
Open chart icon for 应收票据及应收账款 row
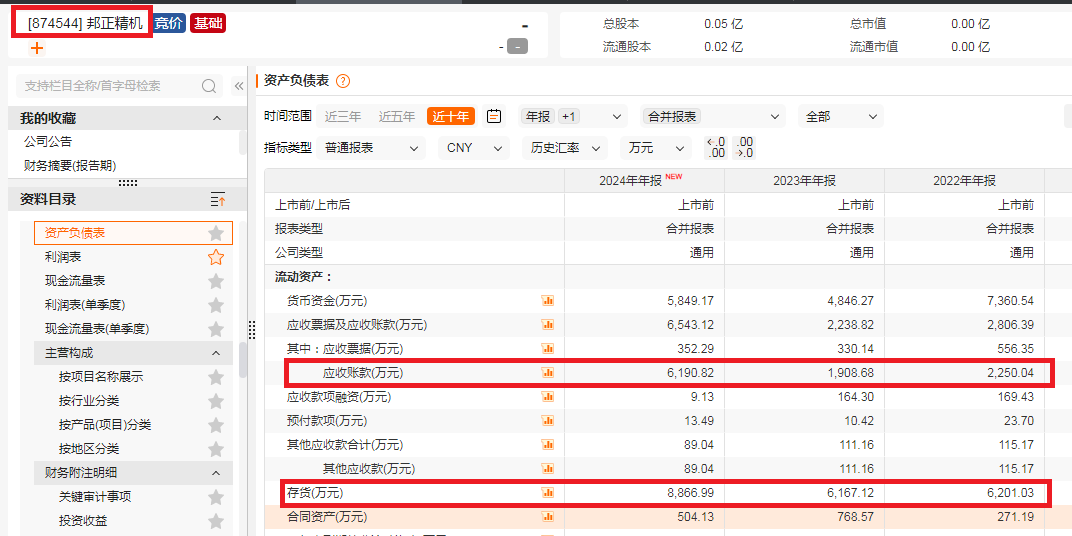(x=548, y=325)
